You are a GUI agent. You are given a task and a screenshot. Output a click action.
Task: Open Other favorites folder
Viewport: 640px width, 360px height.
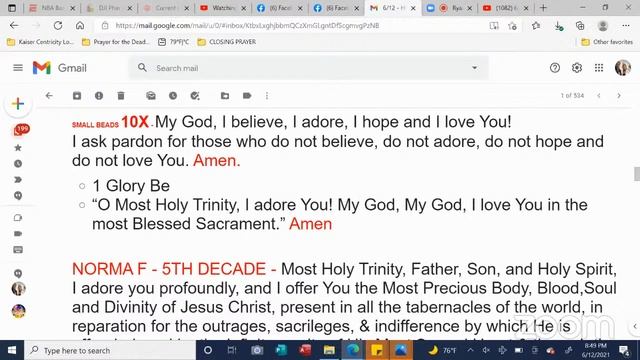tap(607, 42)
